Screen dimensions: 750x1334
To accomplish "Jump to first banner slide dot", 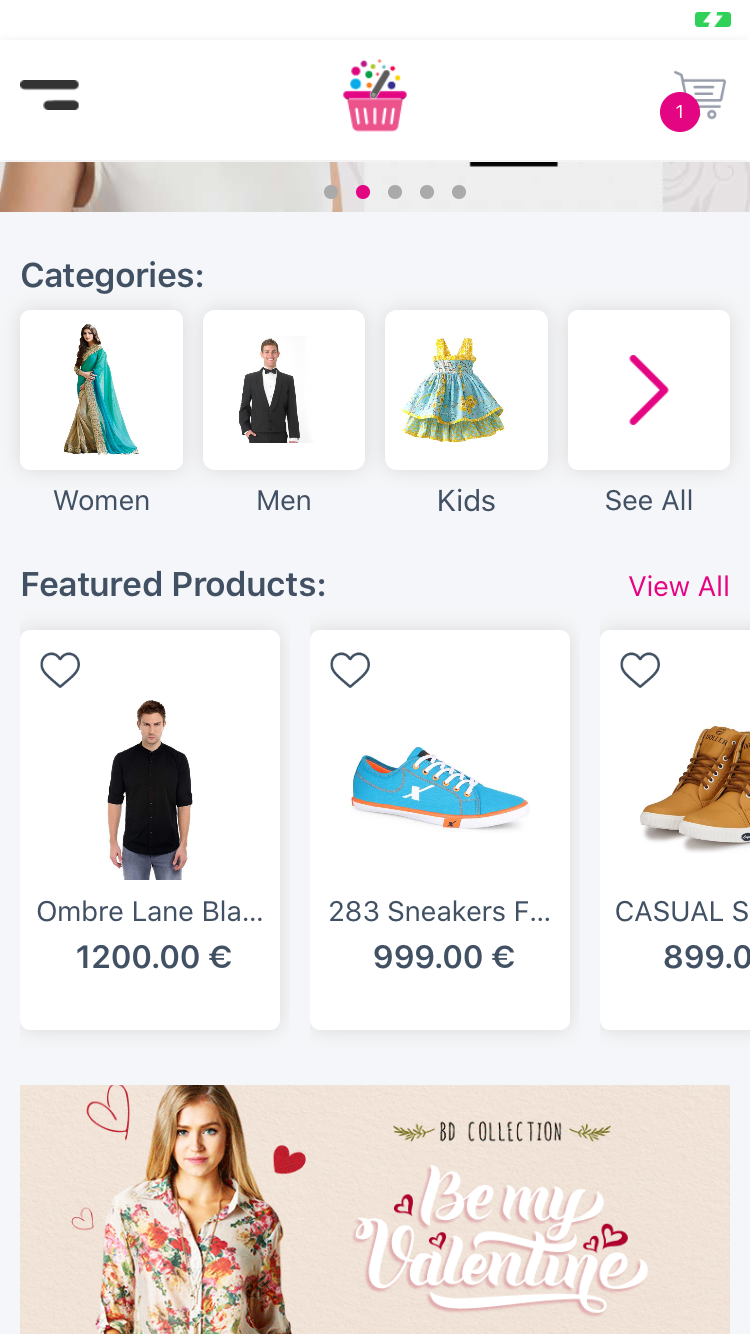I will point(331,192).
